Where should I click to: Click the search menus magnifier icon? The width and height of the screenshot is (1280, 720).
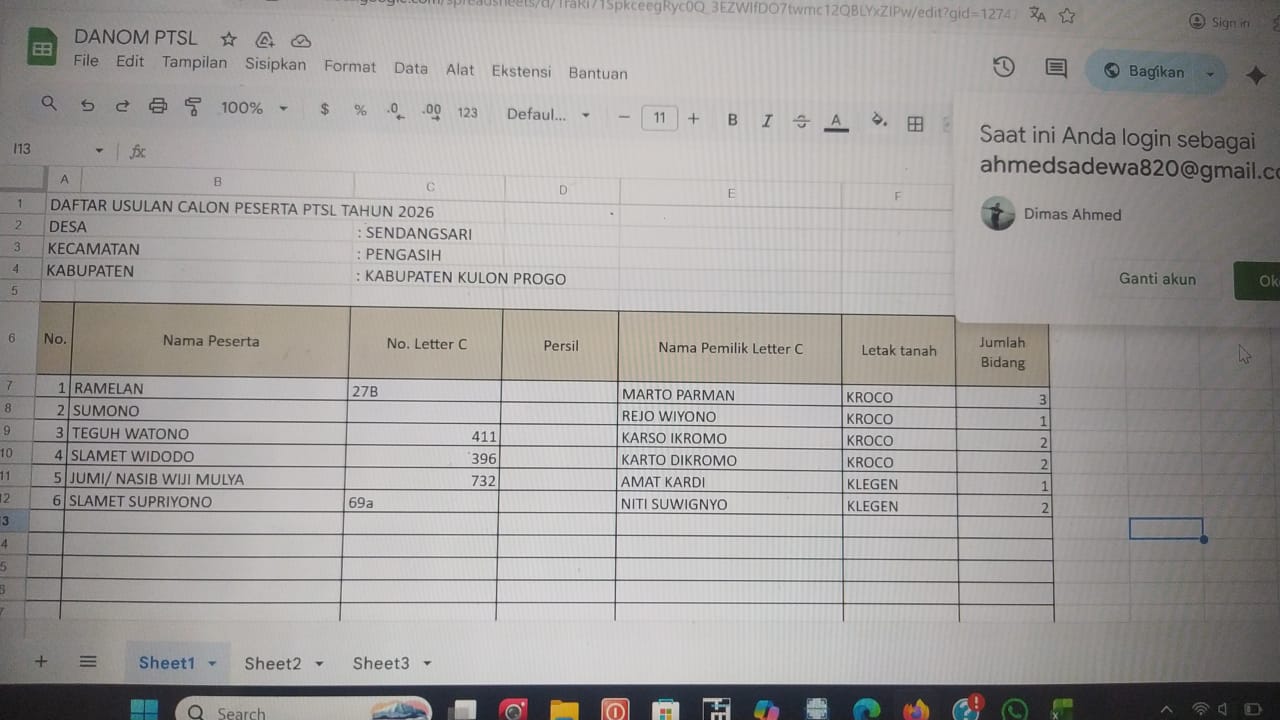pyautogui.click(x=49, y=104)
